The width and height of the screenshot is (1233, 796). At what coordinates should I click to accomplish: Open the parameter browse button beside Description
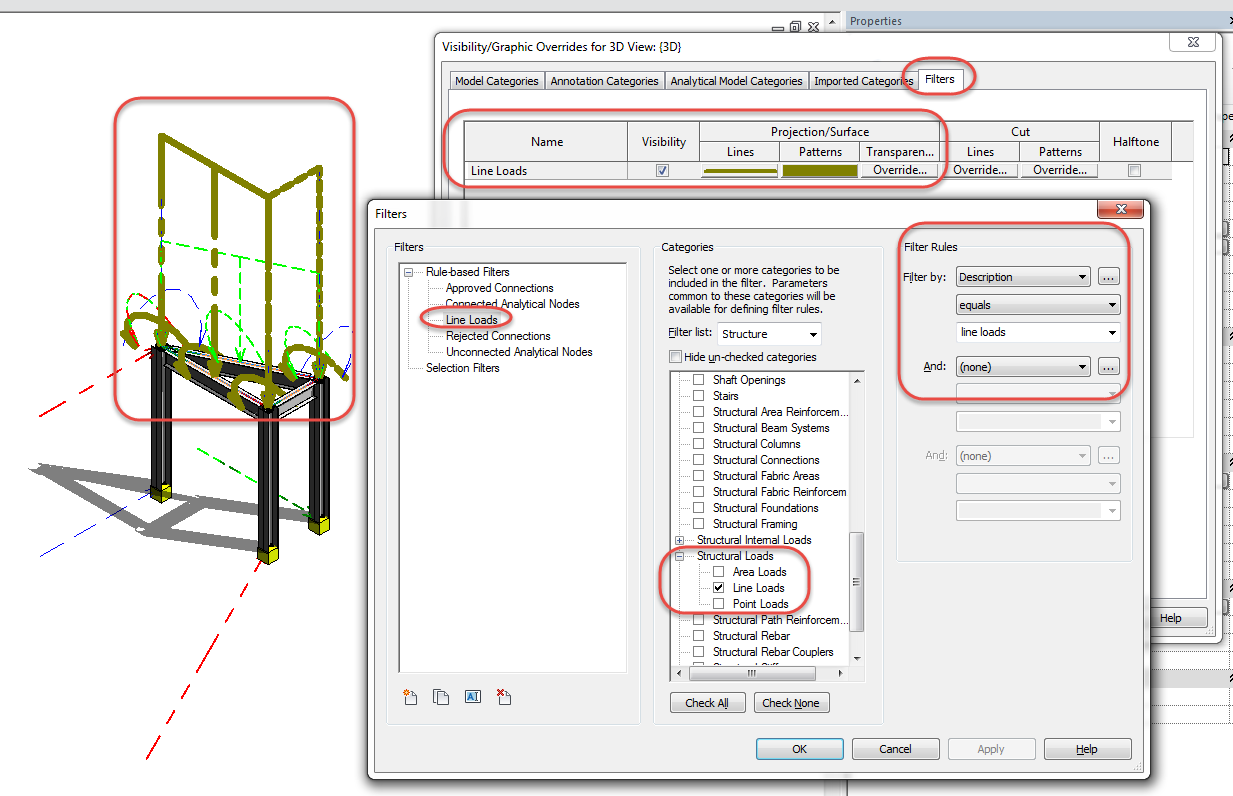click(1107, 276)
